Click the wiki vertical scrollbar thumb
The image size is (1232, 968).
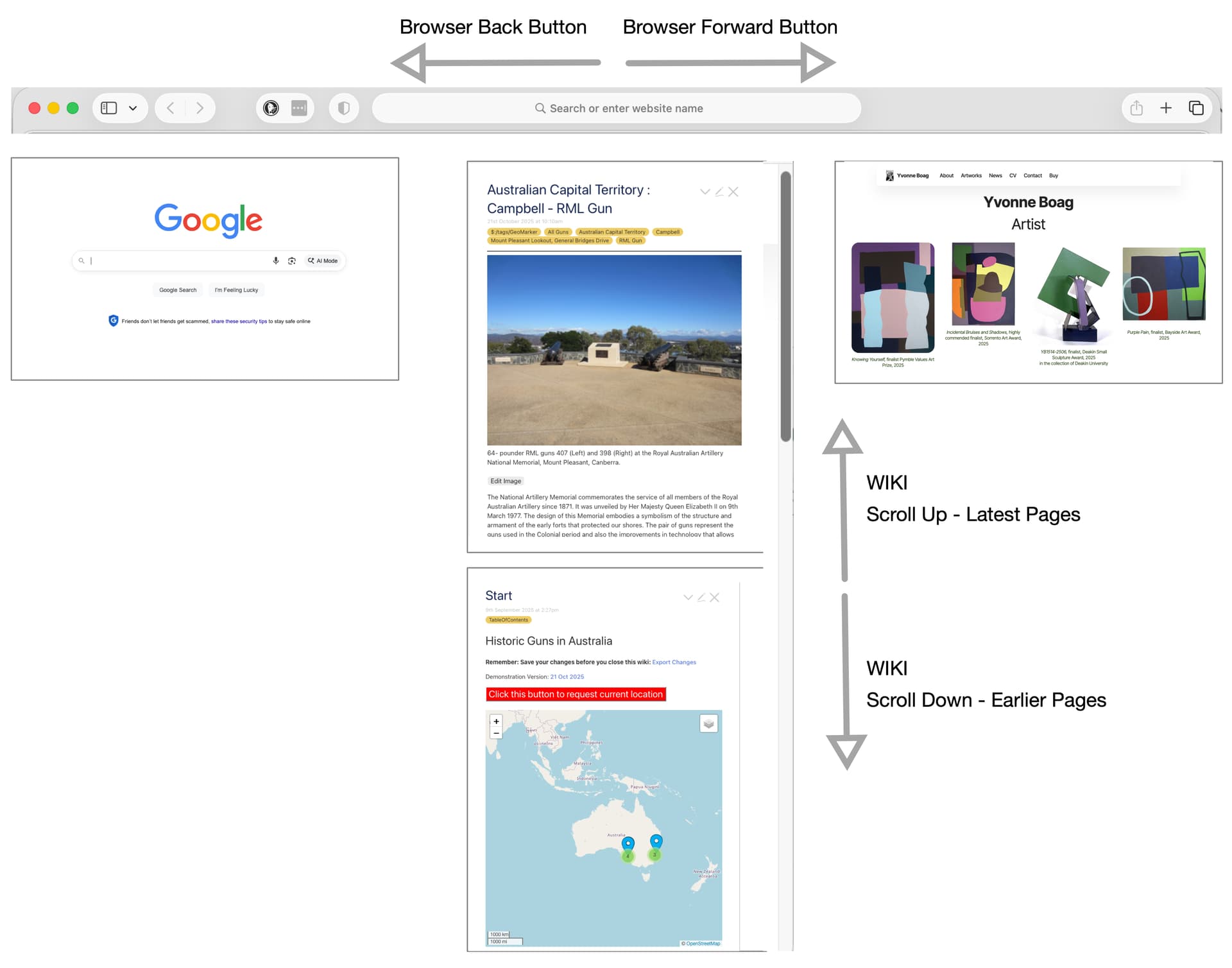(785, 307)
